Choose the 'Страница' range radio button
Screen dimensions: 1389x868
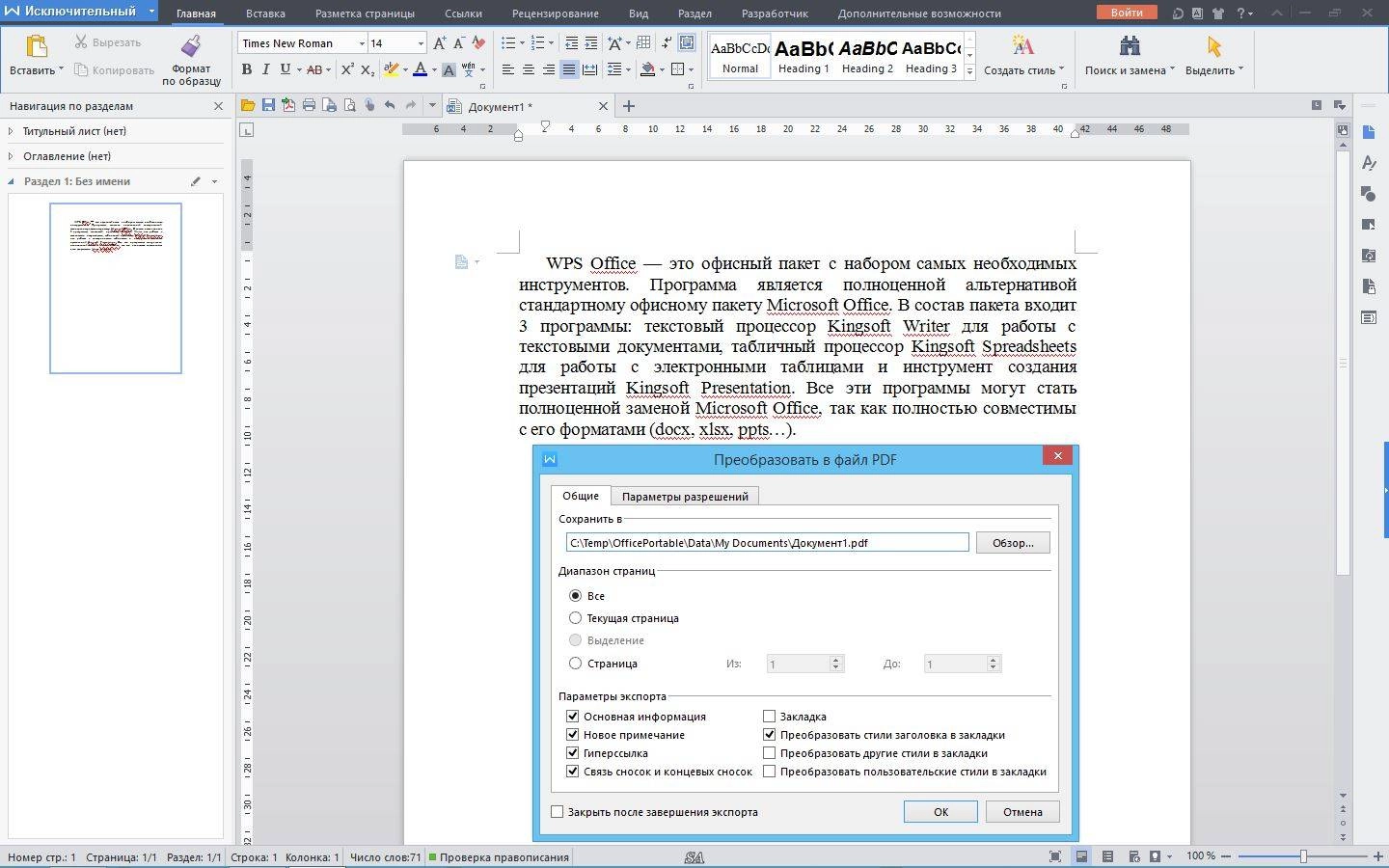pos(575,664)
